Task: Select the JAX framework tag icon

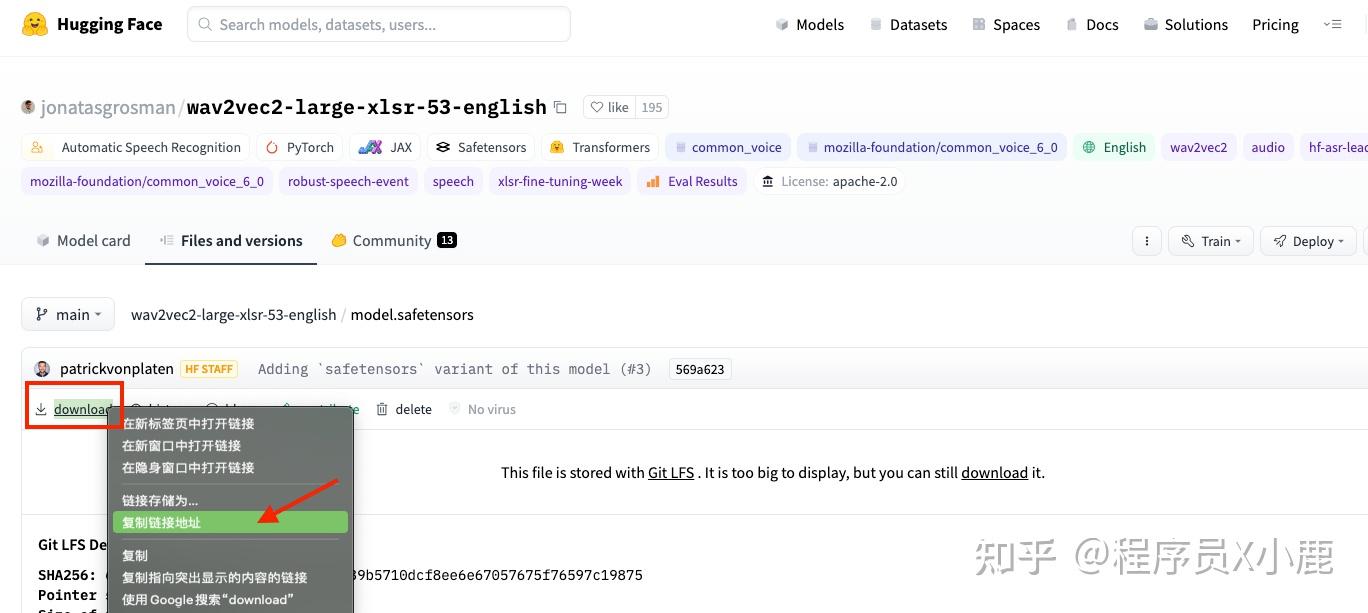Action: coord(367,147)
